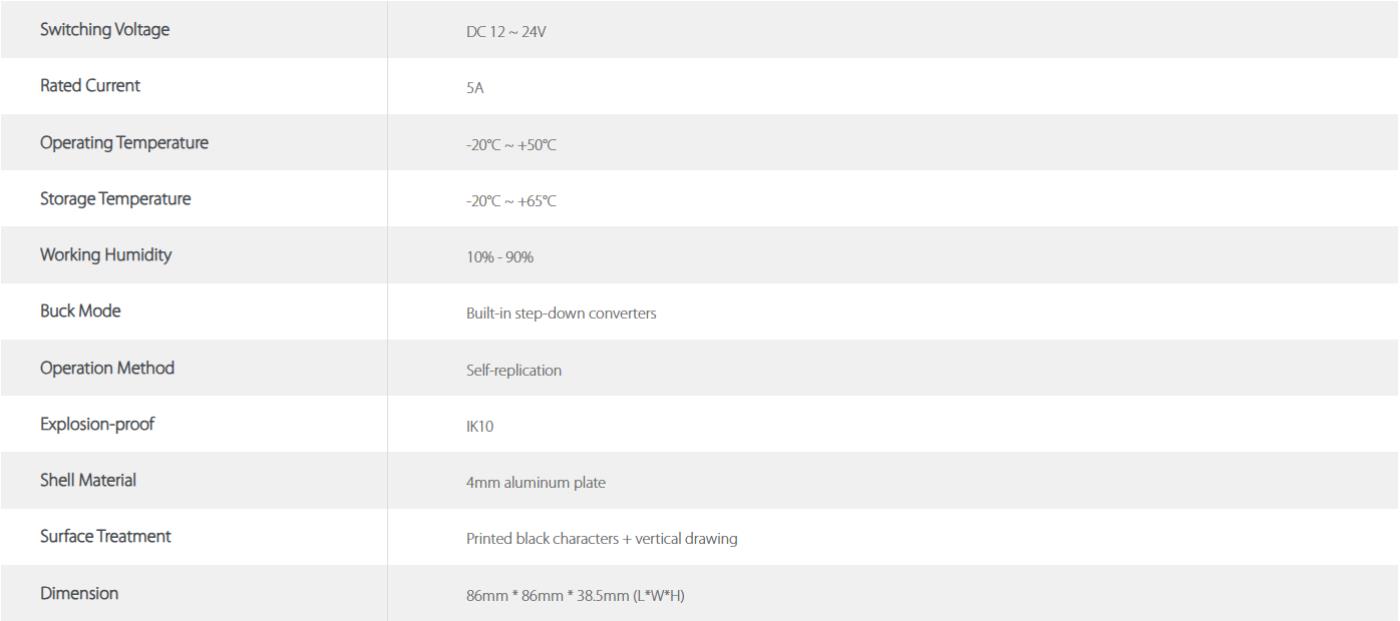This screenshot has width=1400, height=621.
Task: Select the Shell Material label
Action: (88, 480)
